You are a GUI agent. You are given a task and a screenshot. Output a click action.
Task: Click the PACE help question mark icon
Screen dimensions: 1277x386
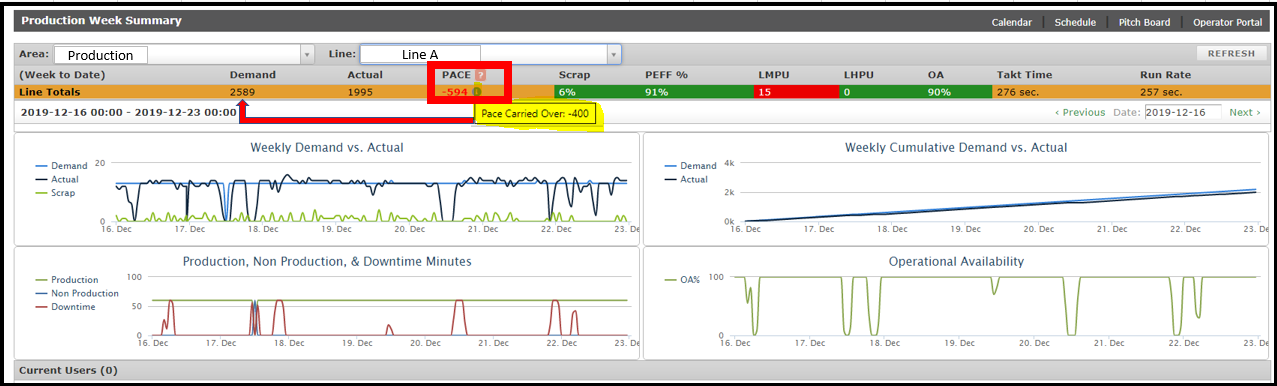pos(481,75)
